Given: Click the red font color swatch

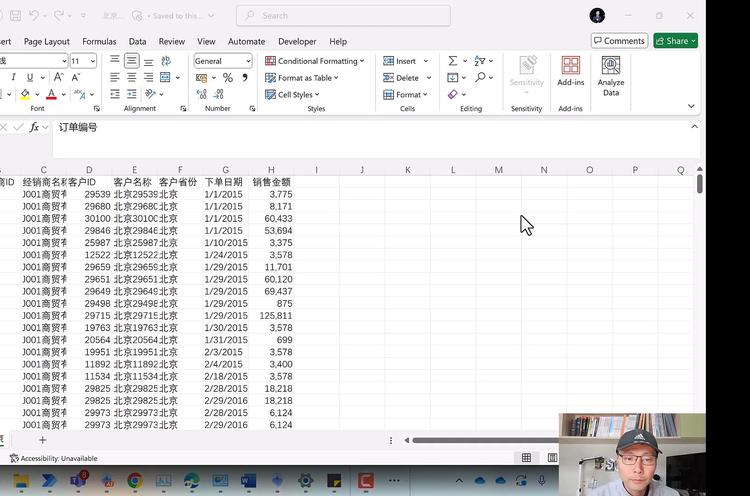Looking at the screenshot, I should [x=52, y=94].
